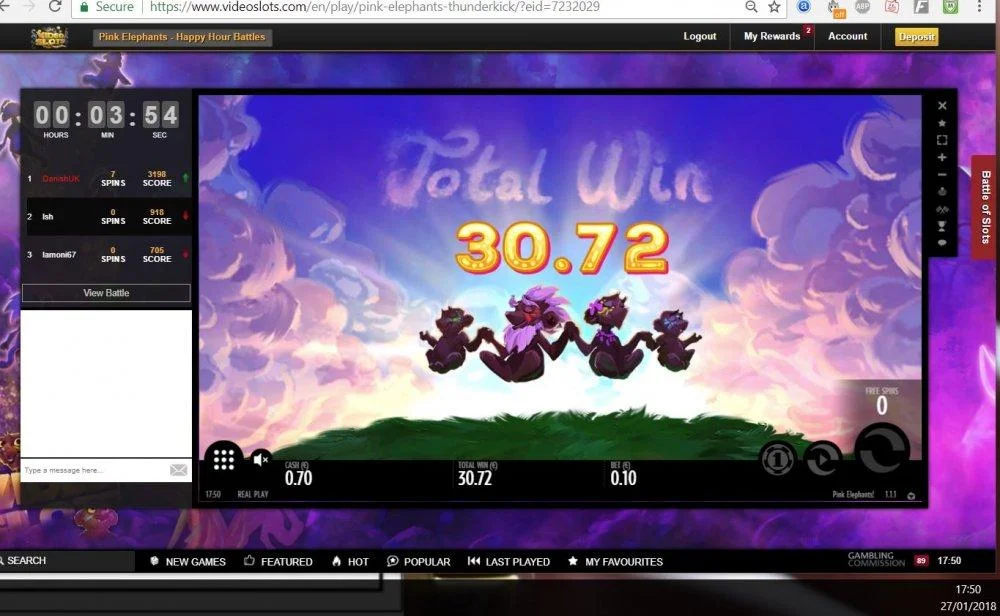The image size is (1000, 616).
Task: Click the Secure padlock site info
Action: pyautogui.click(x=107, y=7)
